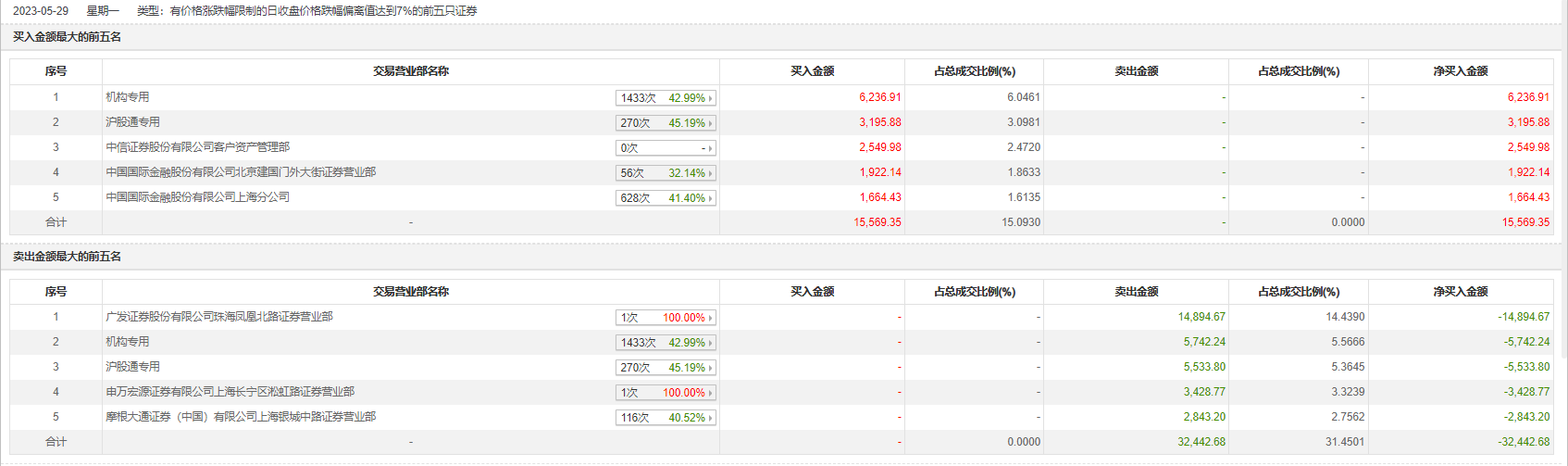Select 序号 header in sell table
1568x466 pixels.
click(56, 292)
